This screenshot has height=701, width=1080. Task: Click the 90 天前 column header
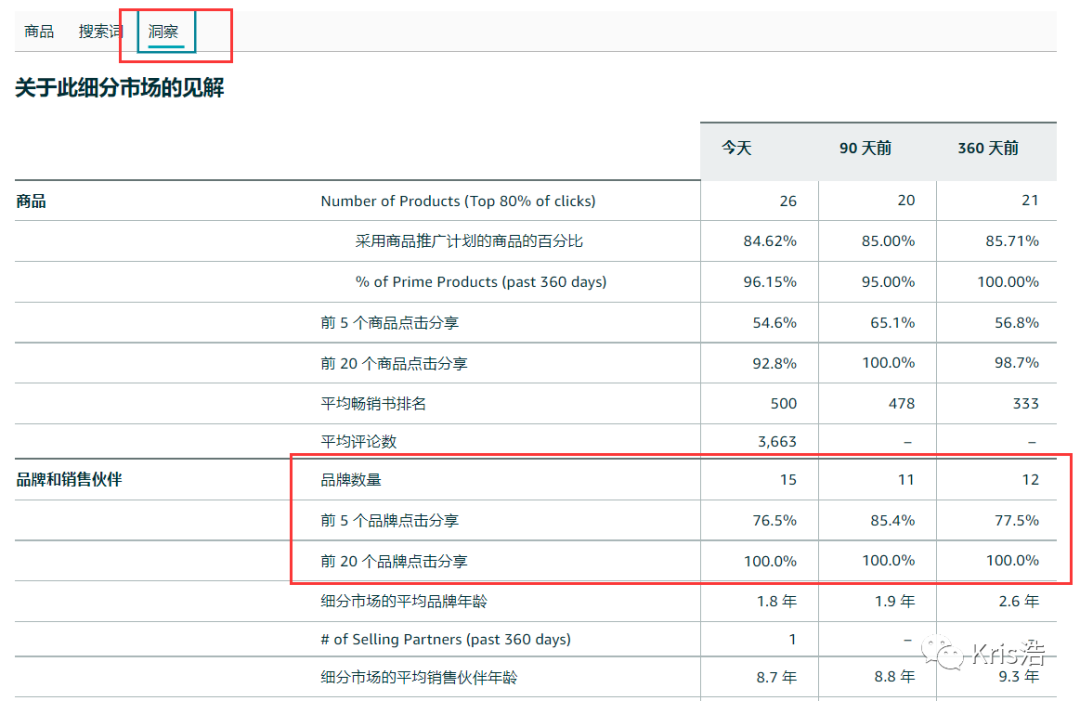[x=865, y=148]
